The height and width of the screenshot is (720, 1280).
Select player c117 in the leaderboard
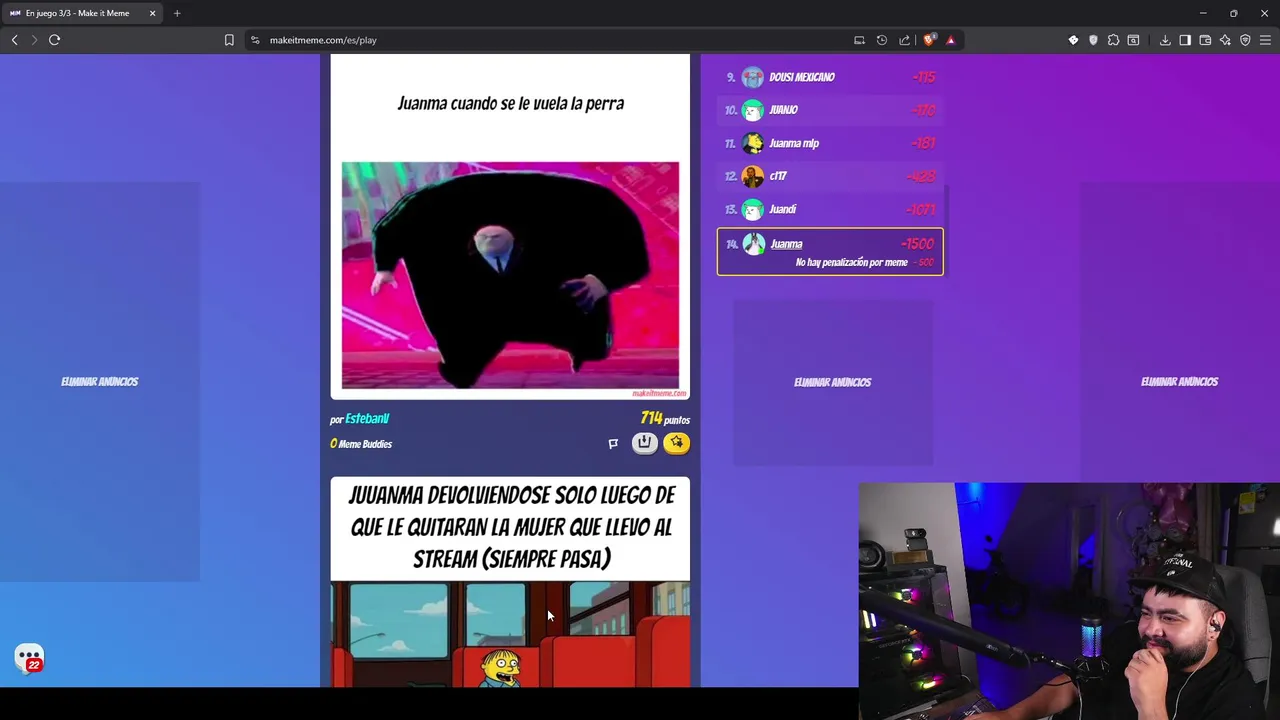[x=830, y=176]
